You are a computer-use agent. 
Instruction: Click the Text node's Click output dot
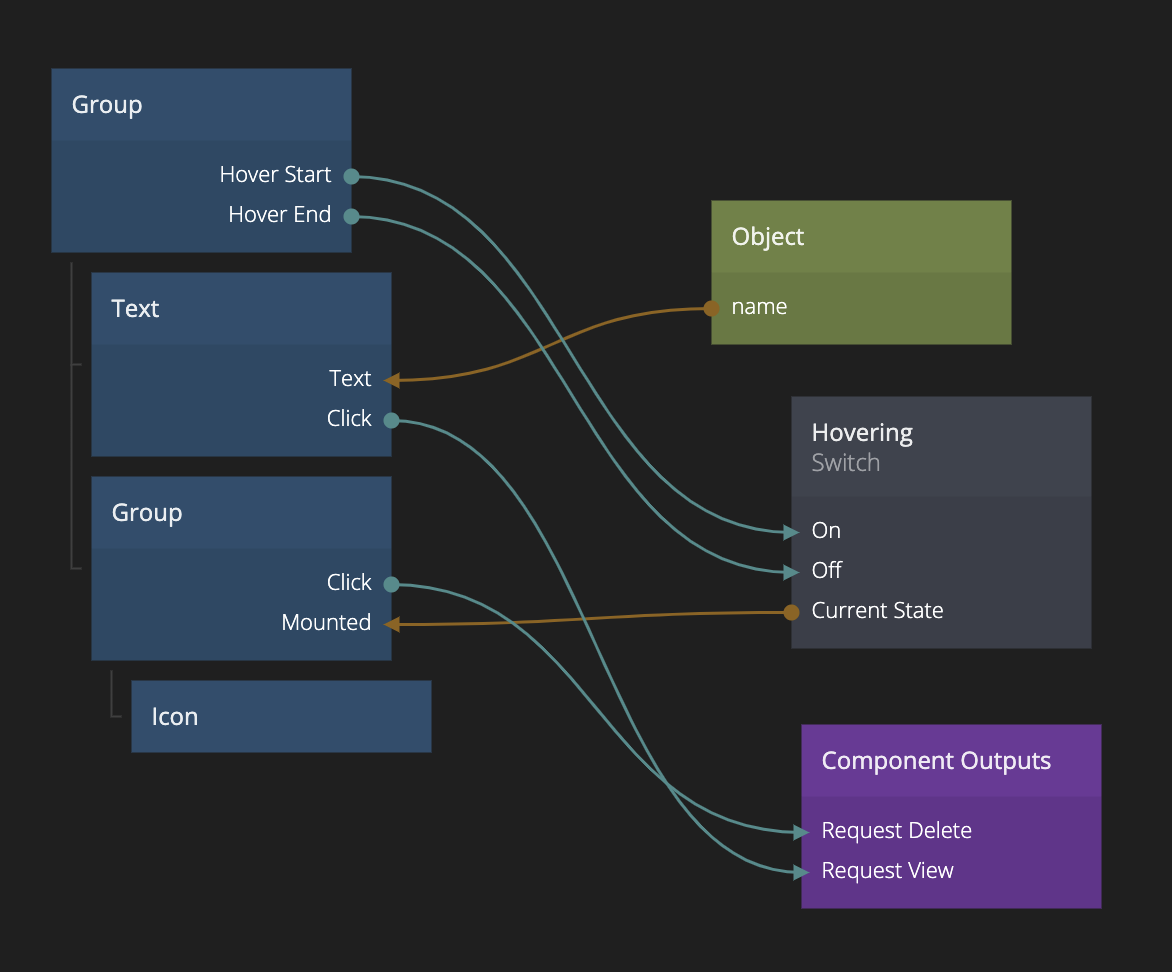tap(391, 420)
